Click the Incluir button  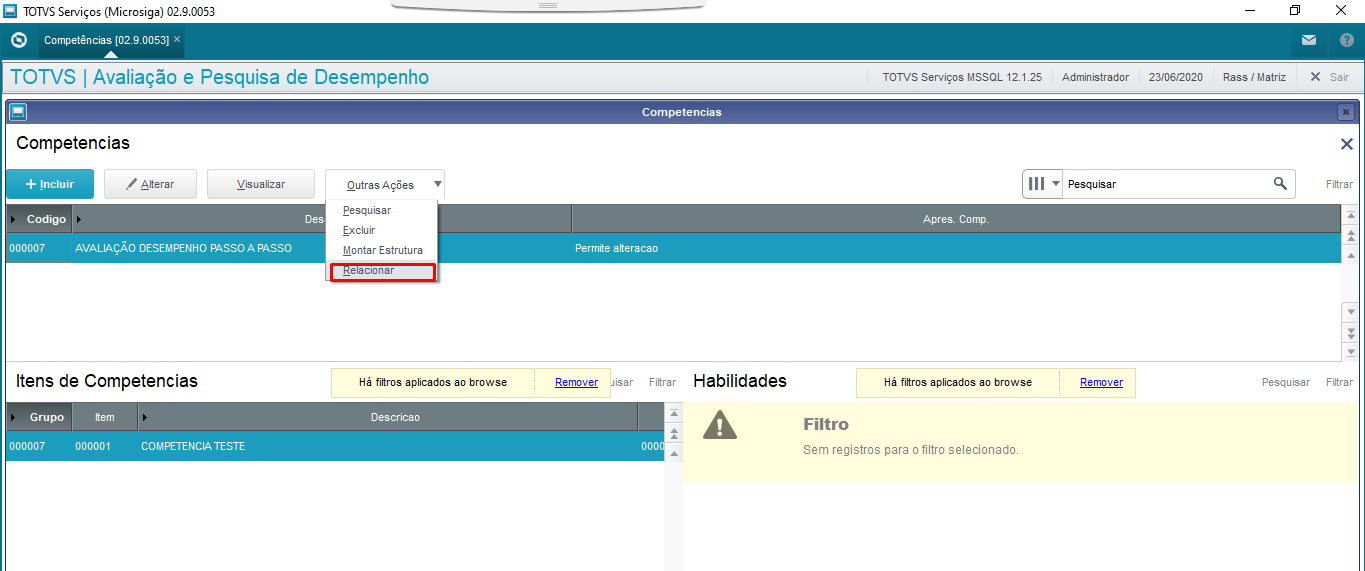[50, 184]
